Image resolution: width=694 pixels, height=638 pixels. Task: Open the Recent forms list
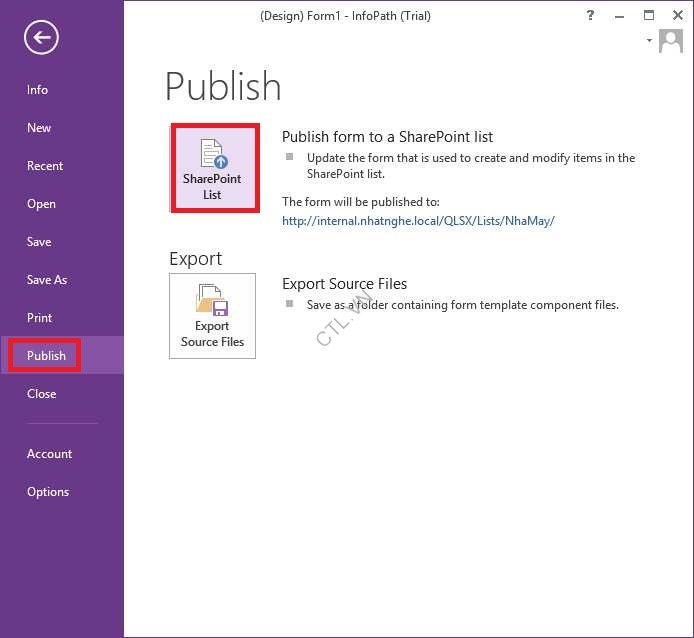(x=45, y=166)
